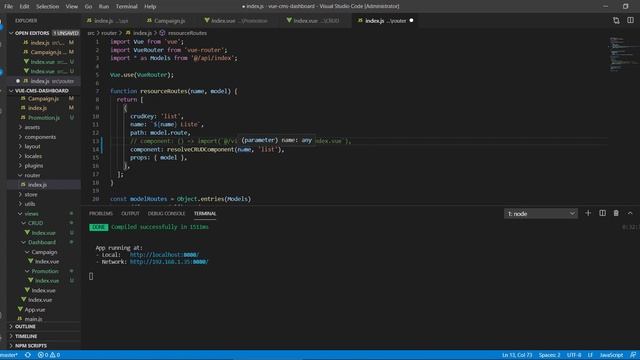Open the Edit menu
This screenshot has height=360, width=640.
click(x=24, y=7)
